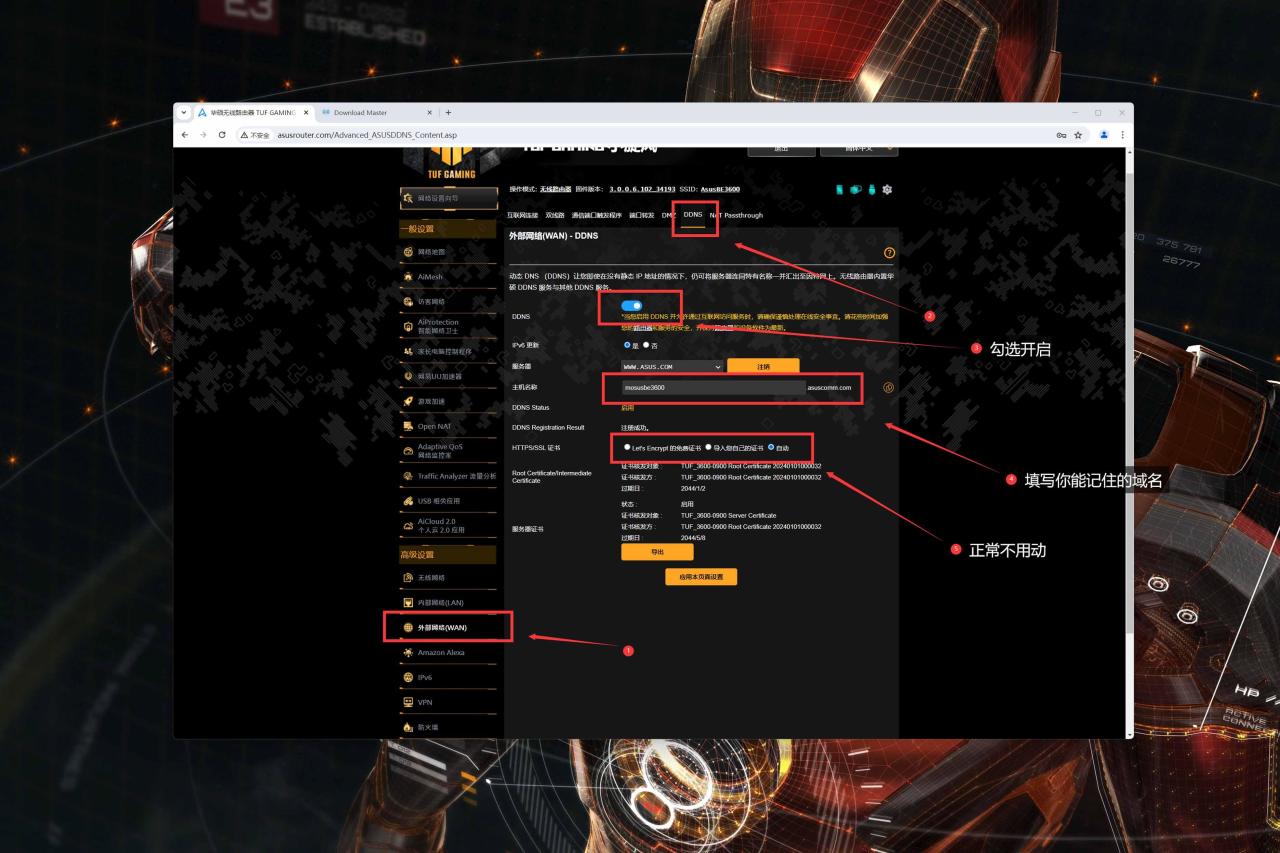The image size is (1280, 853).
Task: Open the AiCloud 2.0 cloud icon
Action: [x=408, y=525]
